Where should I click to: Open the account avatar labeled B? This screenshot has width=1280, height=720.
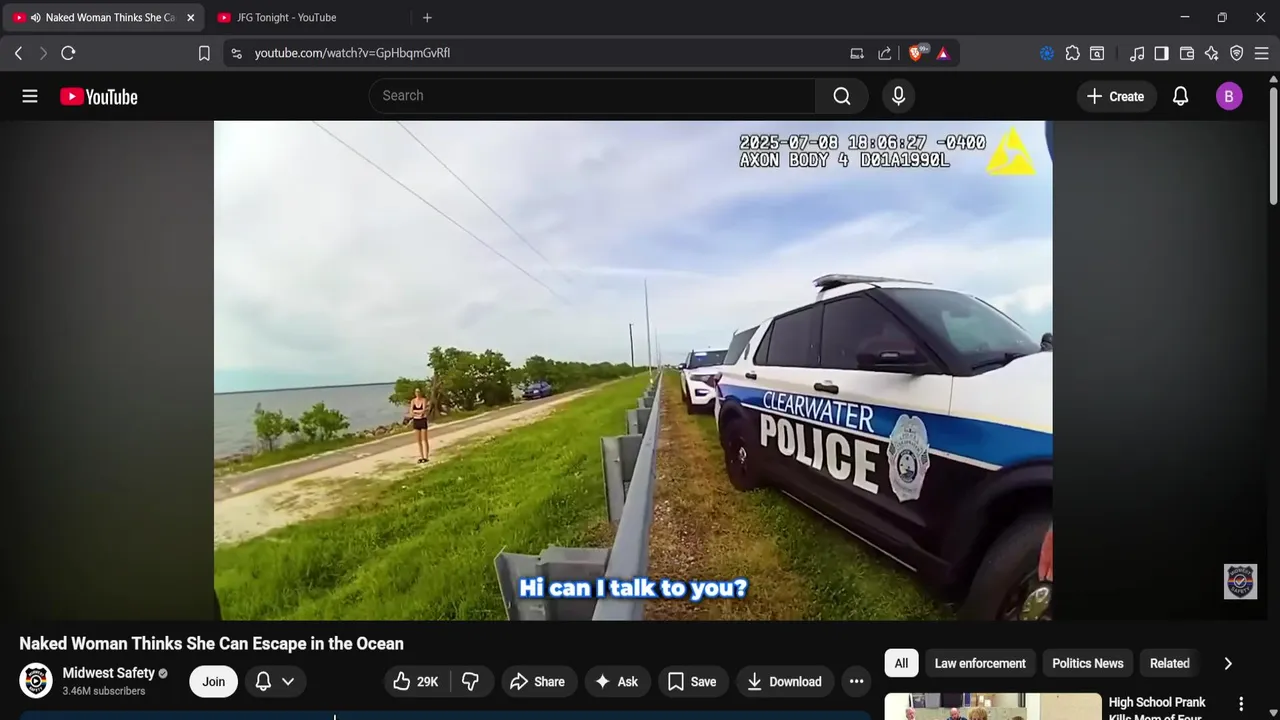click(x=1229, y=96)
